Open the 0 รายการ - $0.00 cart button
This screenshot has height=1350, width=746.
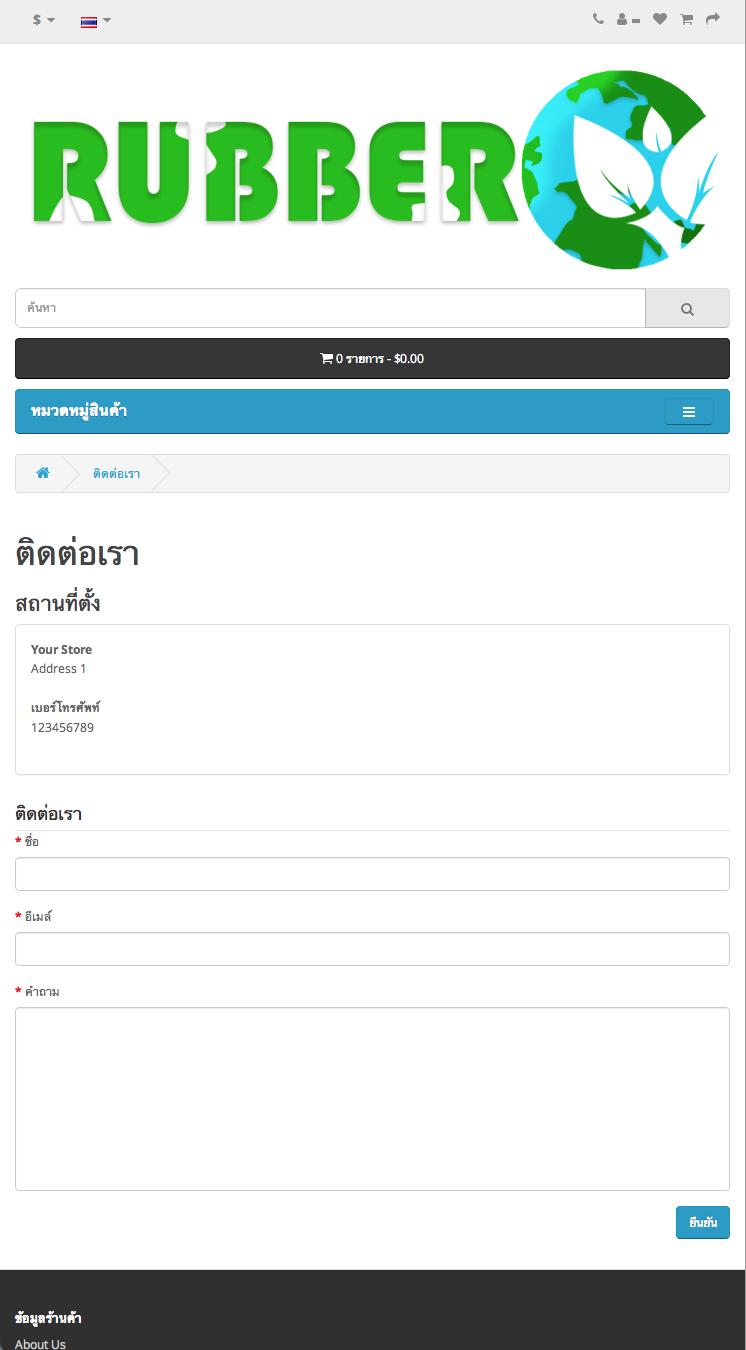coord(372,358)
